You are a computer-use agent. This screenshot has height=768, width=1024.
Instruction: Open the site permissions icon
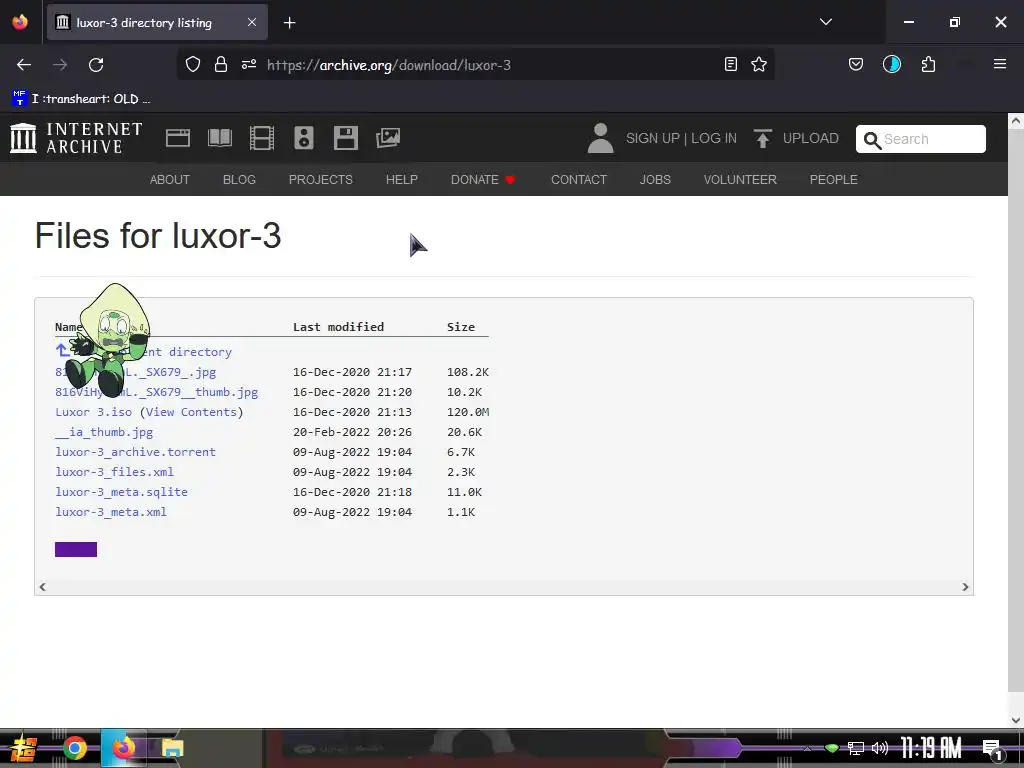(249, 64)
